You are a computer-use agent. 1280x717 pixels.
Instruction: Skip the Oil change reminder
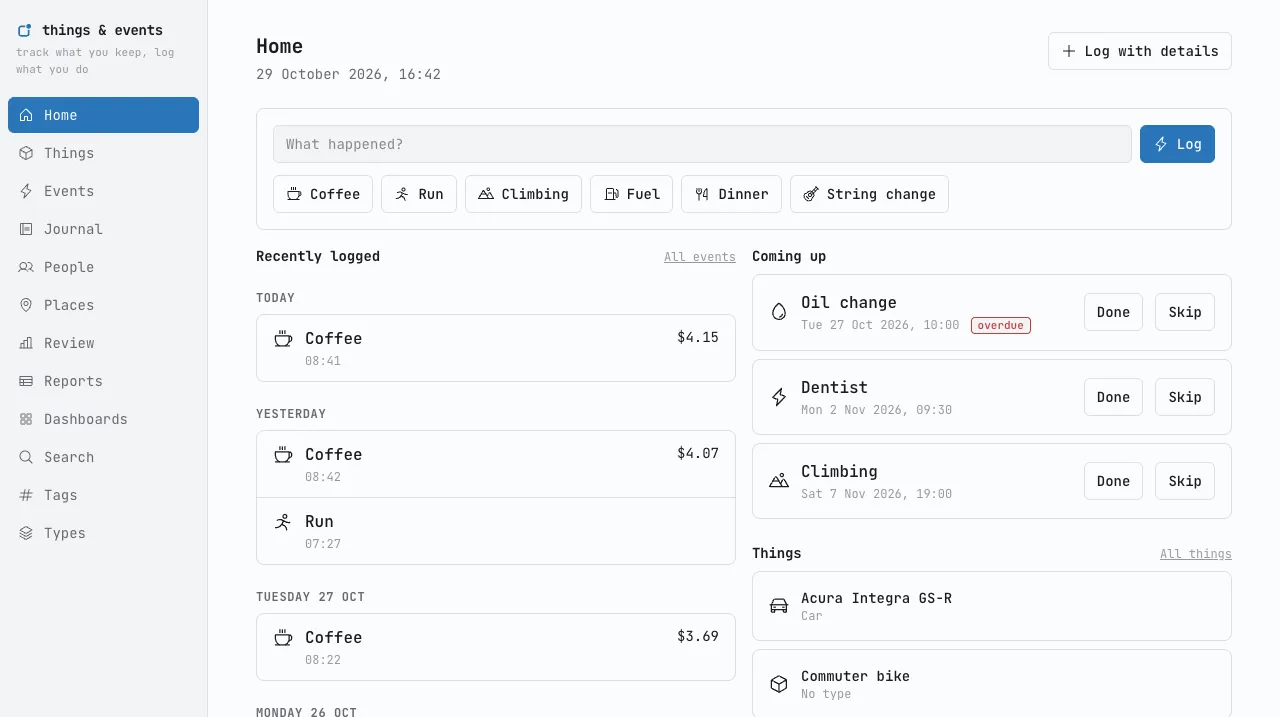(1185, 312)
